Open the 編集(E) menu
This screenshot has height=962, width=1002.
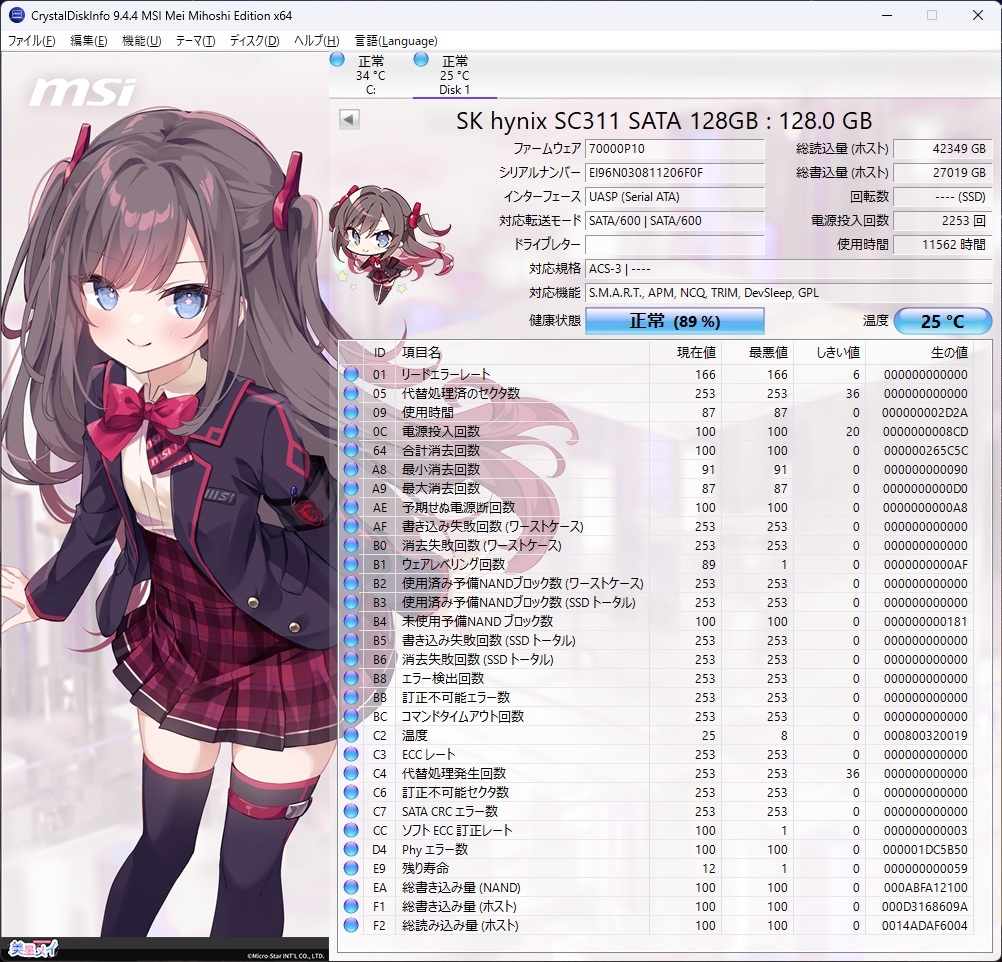88,41
